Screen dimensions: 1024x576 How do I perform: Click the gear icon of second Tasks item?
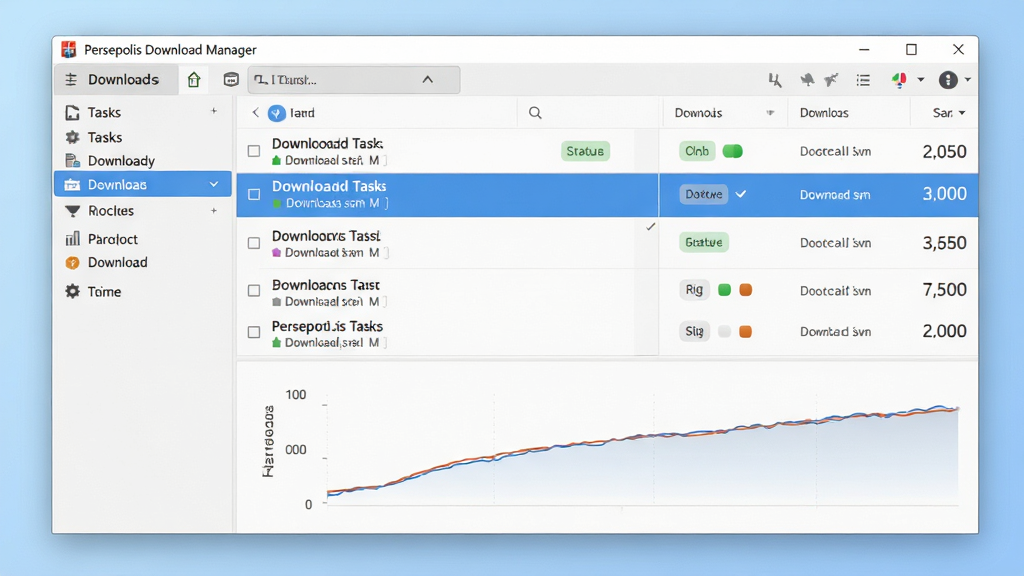click(x=72, y=137)
